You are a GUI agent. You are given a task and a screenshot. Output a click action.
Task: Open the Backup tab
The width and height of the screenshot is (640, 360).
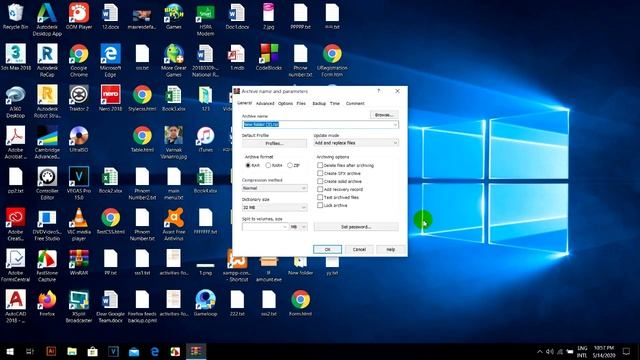coord(319,104)
